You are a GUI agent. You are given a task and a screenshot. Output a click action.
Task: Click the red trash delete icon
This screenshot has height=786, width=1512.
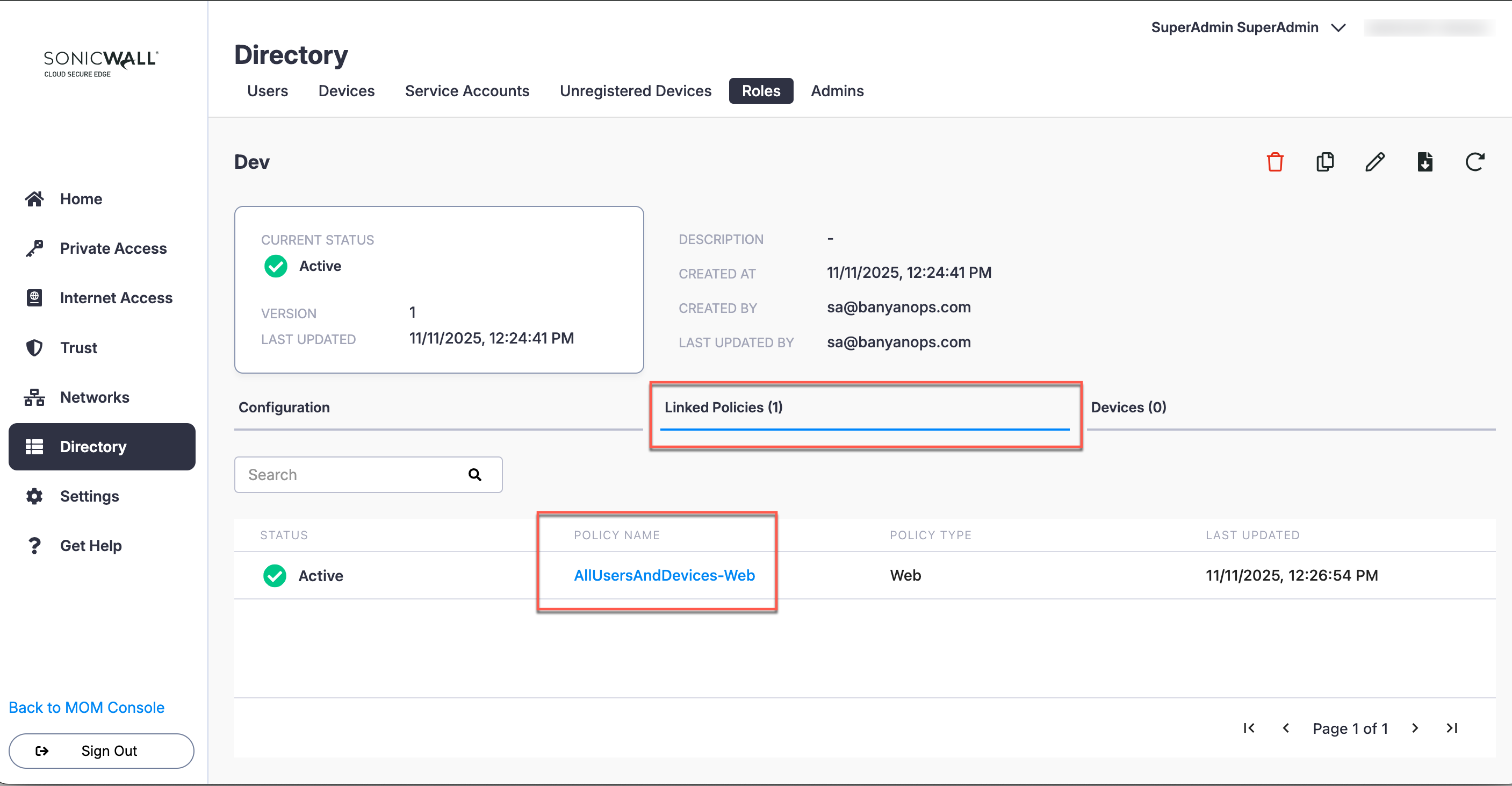point(1275,162)
